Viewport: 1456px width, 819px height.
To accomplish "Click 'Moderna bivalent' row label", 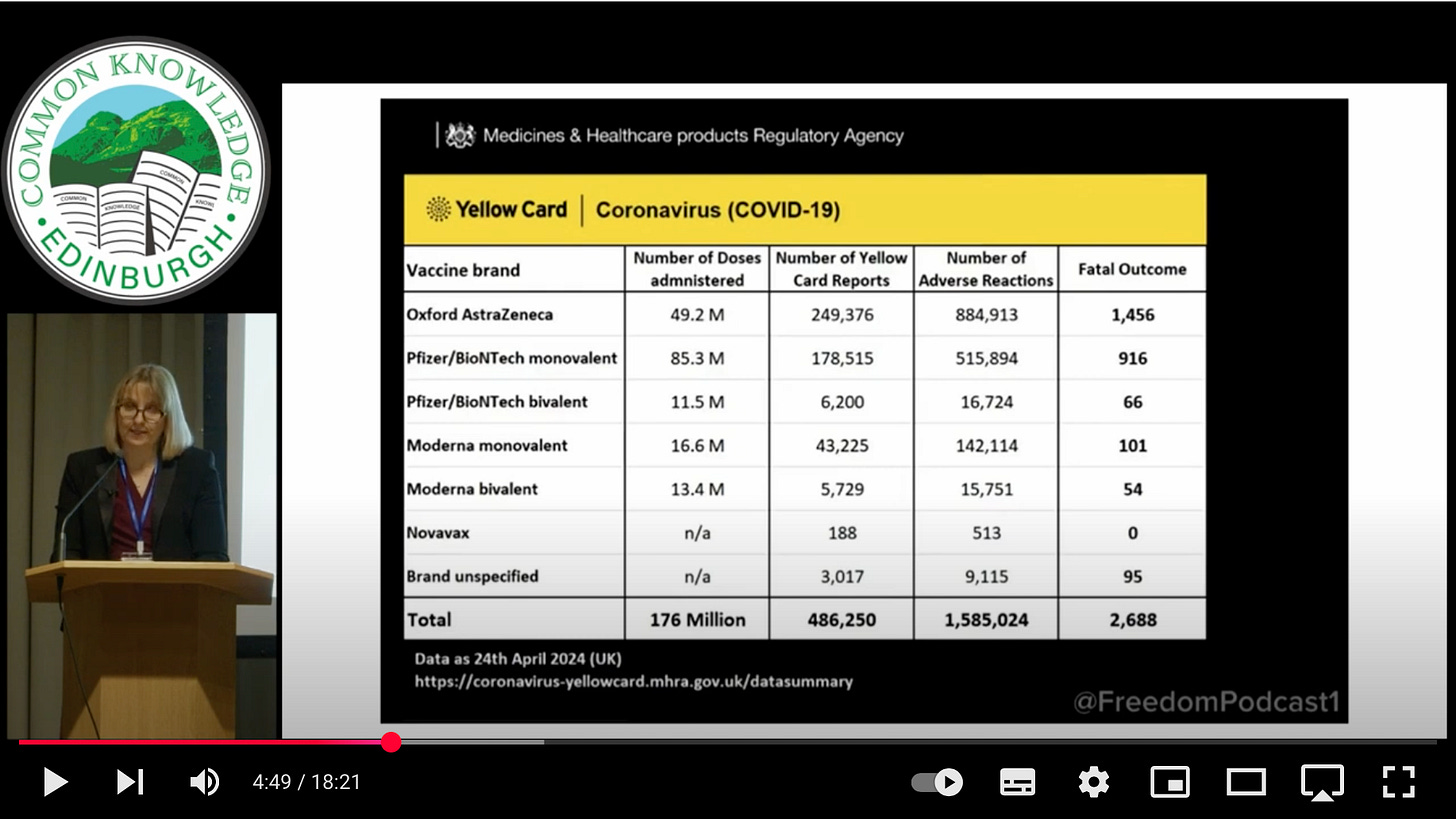I will coord(472,489).
